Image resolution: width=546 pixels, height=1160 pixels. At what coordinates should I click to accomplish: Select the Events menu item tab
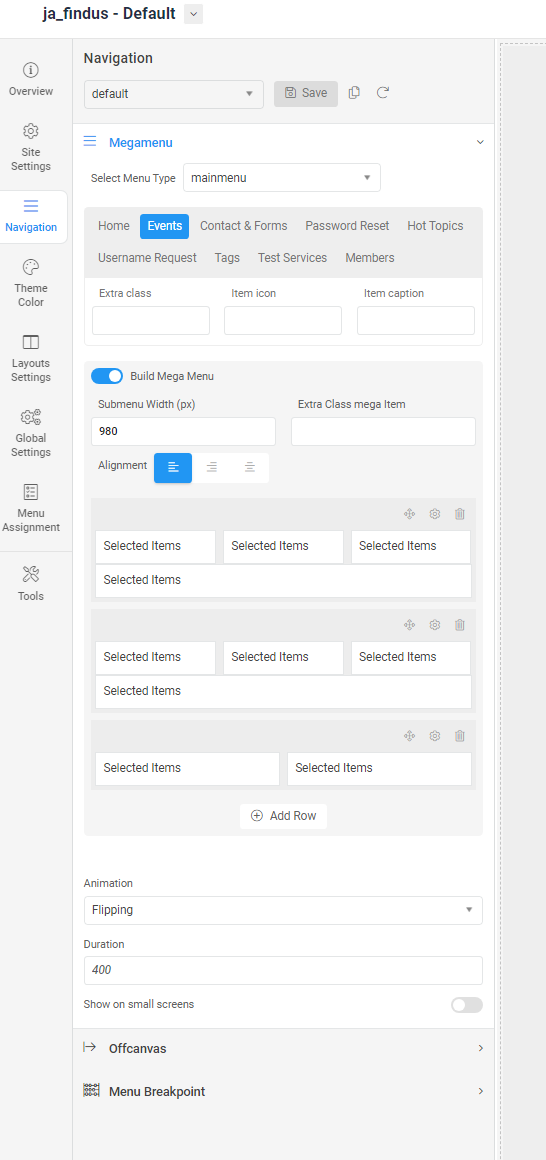(x=164, y=226)
